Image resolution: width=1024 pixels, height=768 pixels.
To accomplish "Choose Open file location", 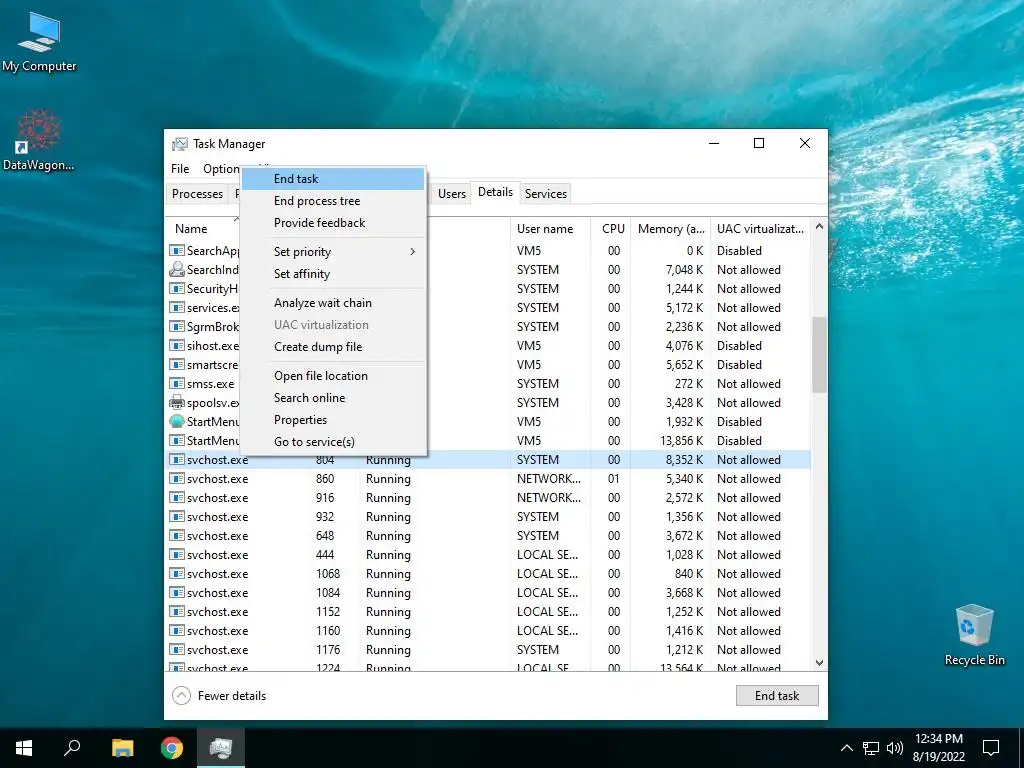I will click(333, 376).
